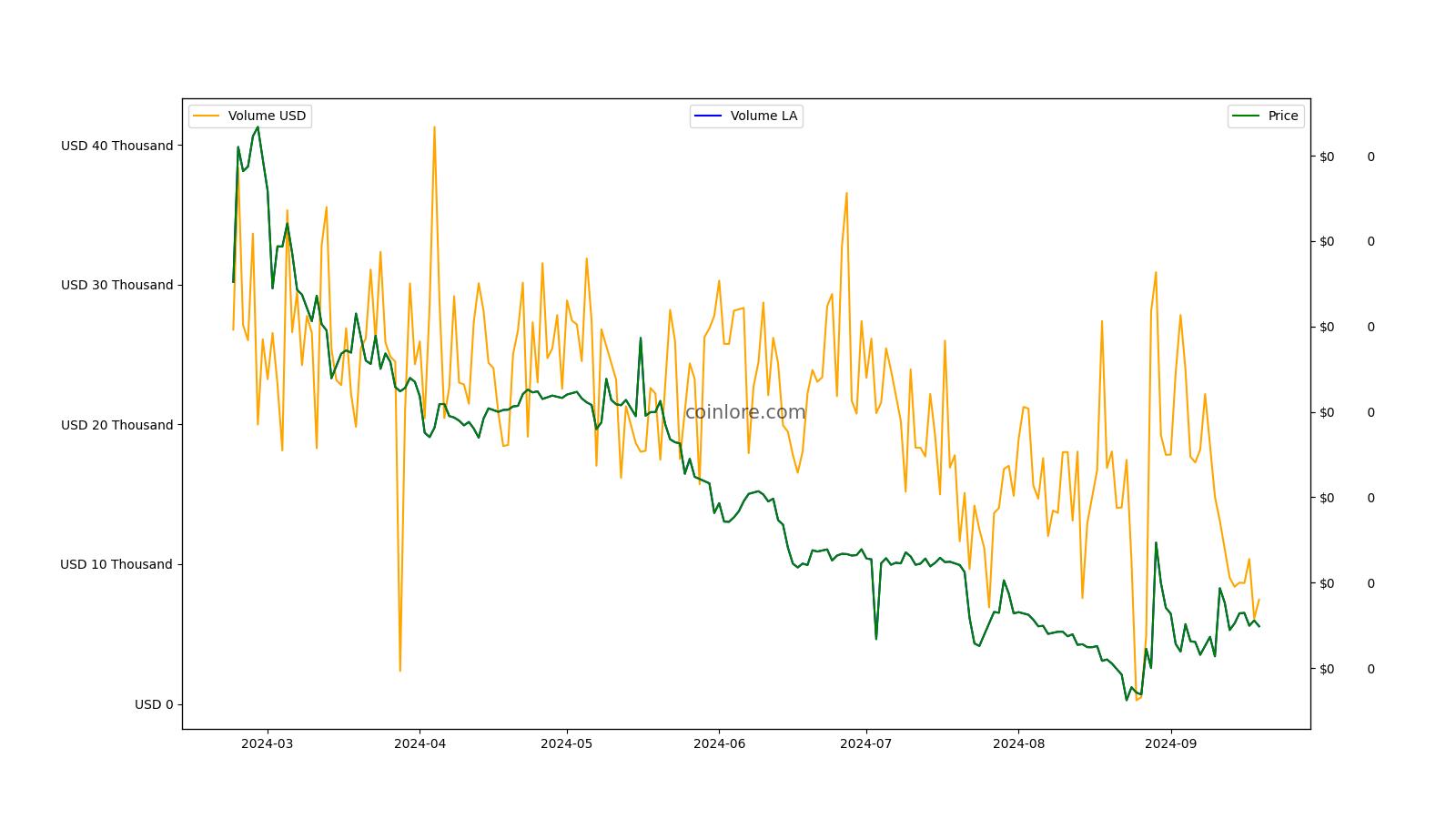This screenshot has height=819, width=1456.
Task: Click the 2024-07 date tick label
Action: click(x=866, y=743)
